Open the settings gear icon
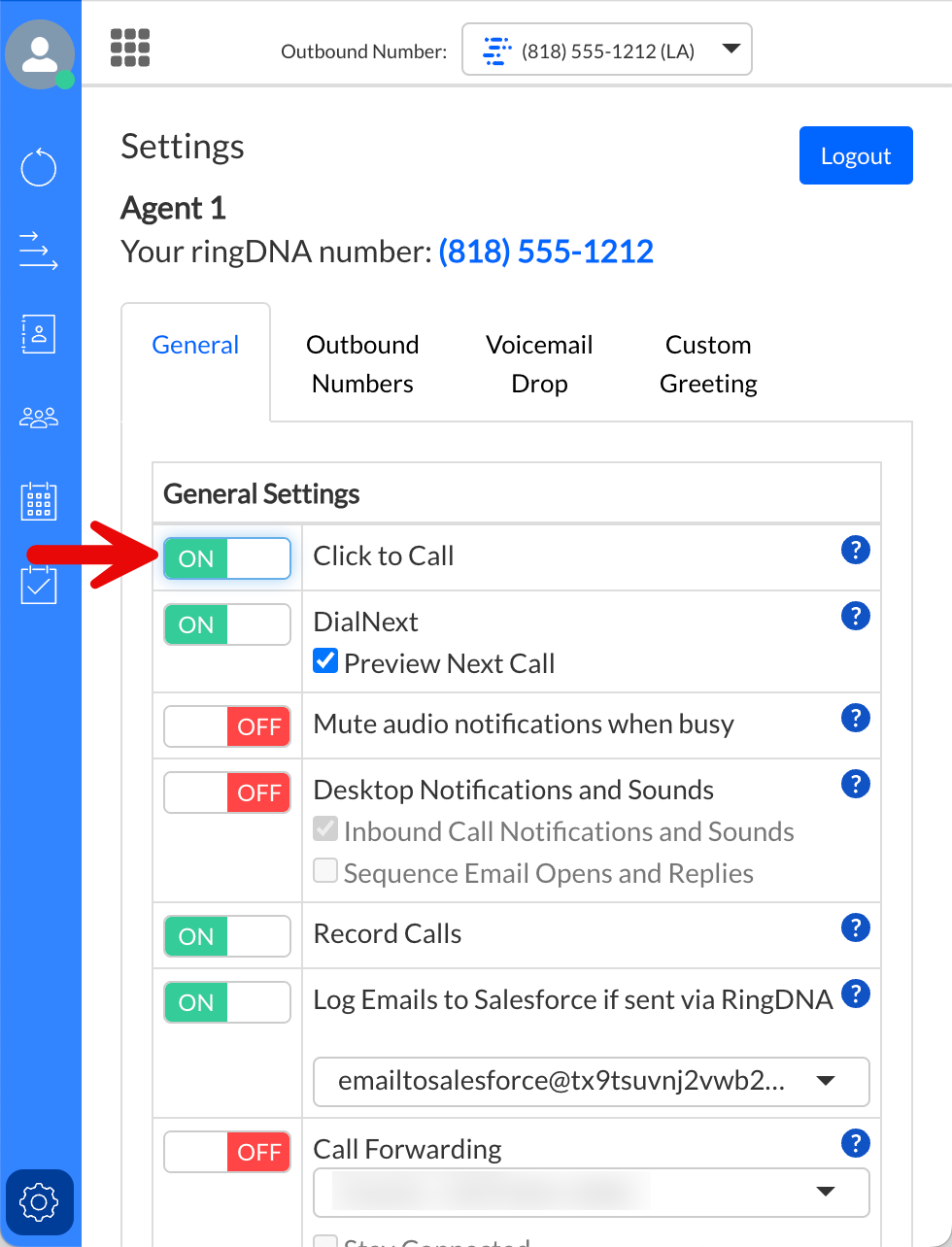The height and width of the screenshot is (1247, 952). pos(39,1202)
